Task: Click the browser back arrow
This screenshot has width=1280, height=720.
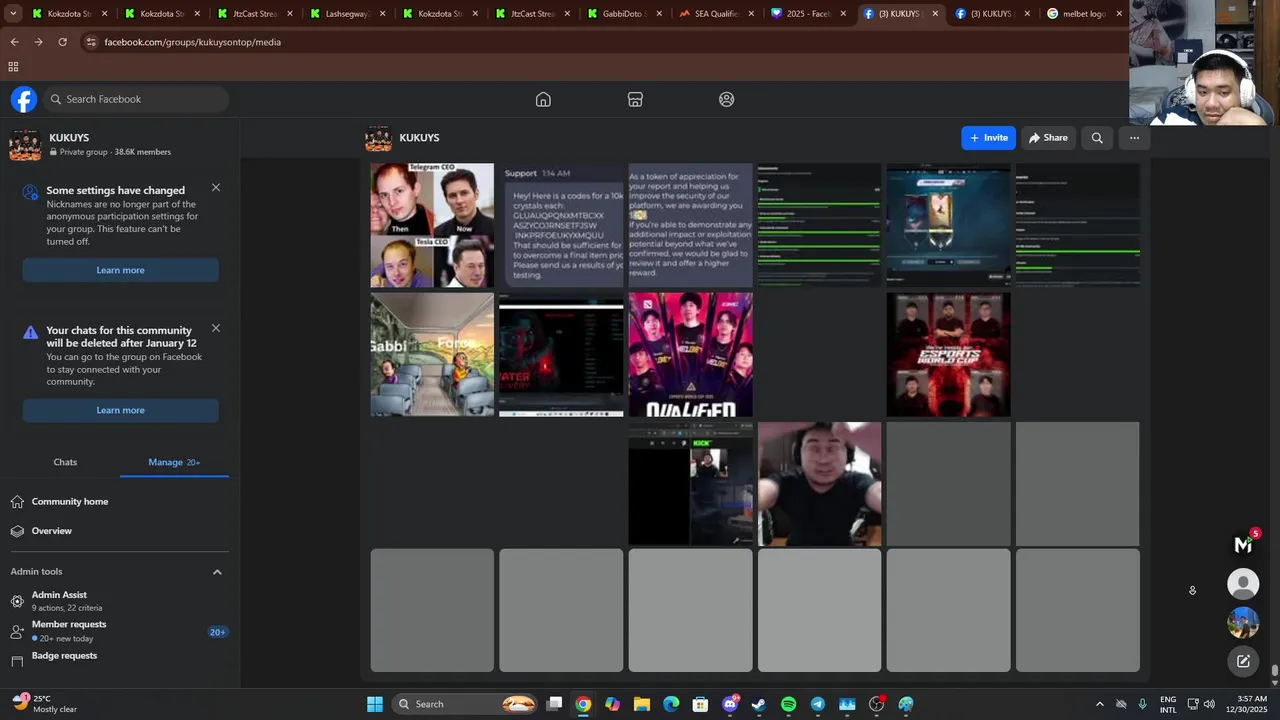Action: point(14,42)
